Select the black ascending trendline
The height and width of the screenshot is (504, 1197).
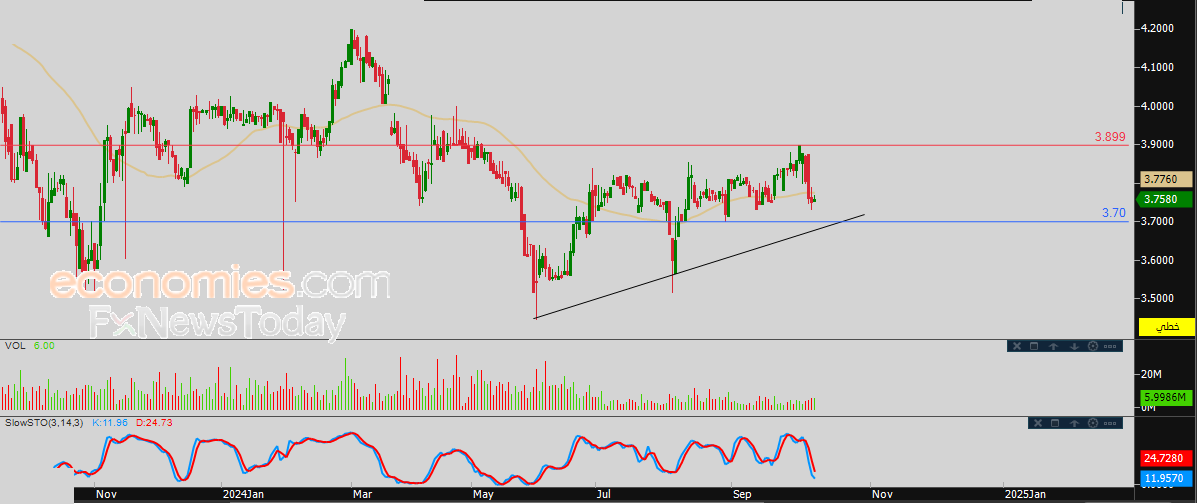699,266
